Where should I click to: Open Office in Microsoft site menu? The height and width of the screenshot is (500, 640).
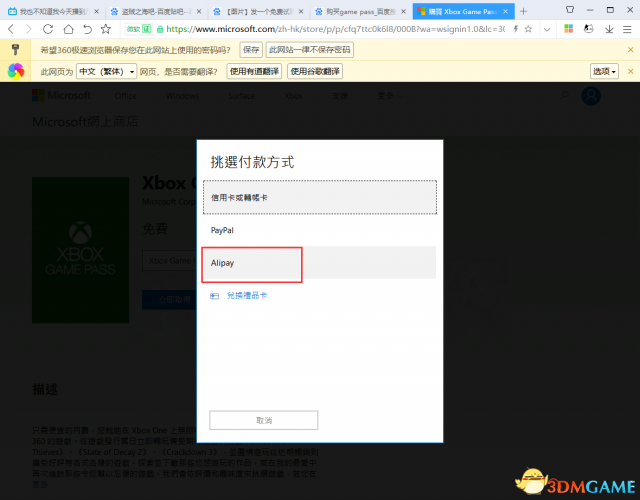[x=126, y=96]
